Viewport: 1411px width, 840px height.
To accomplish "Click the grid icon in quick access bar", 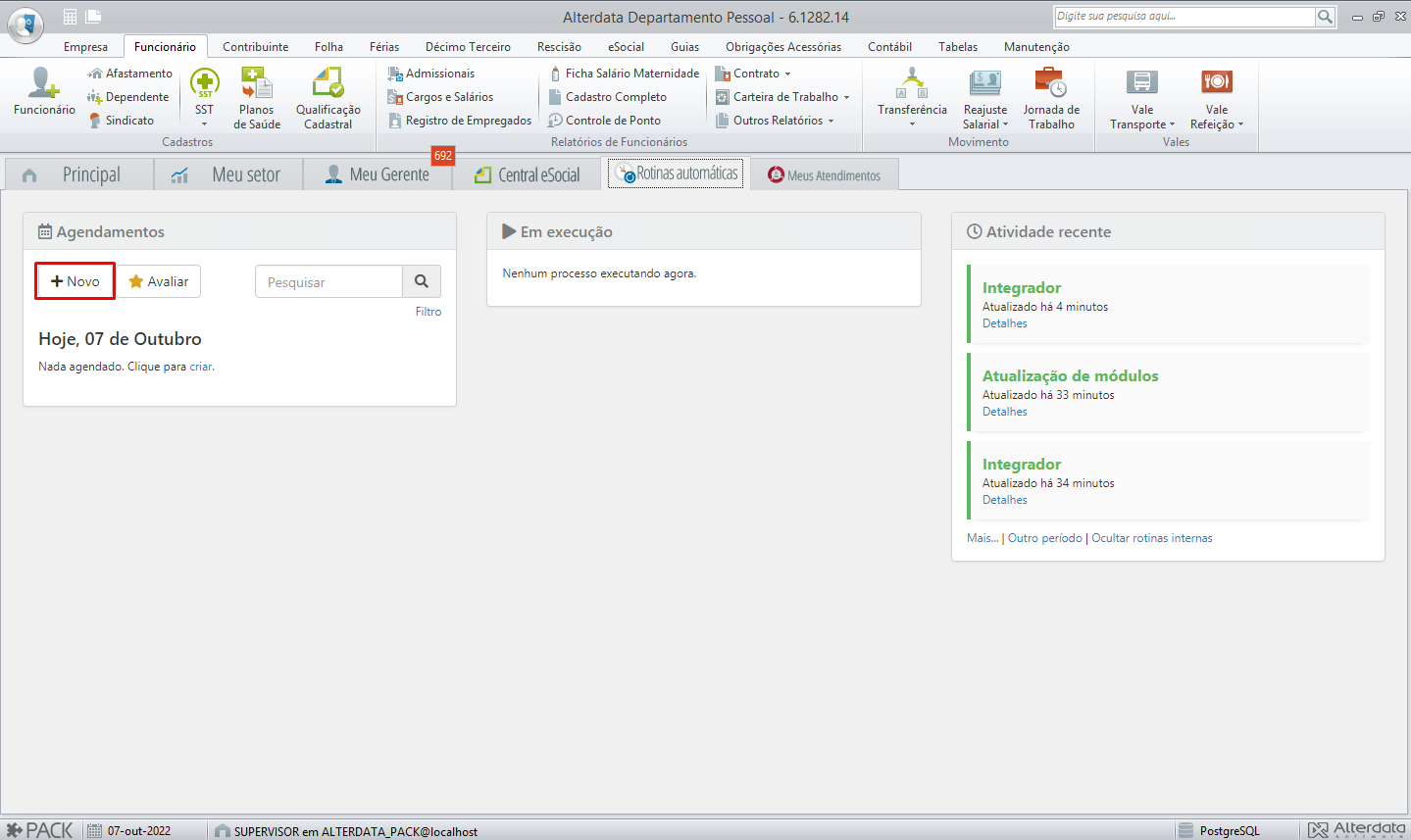I will pos(70,17).
